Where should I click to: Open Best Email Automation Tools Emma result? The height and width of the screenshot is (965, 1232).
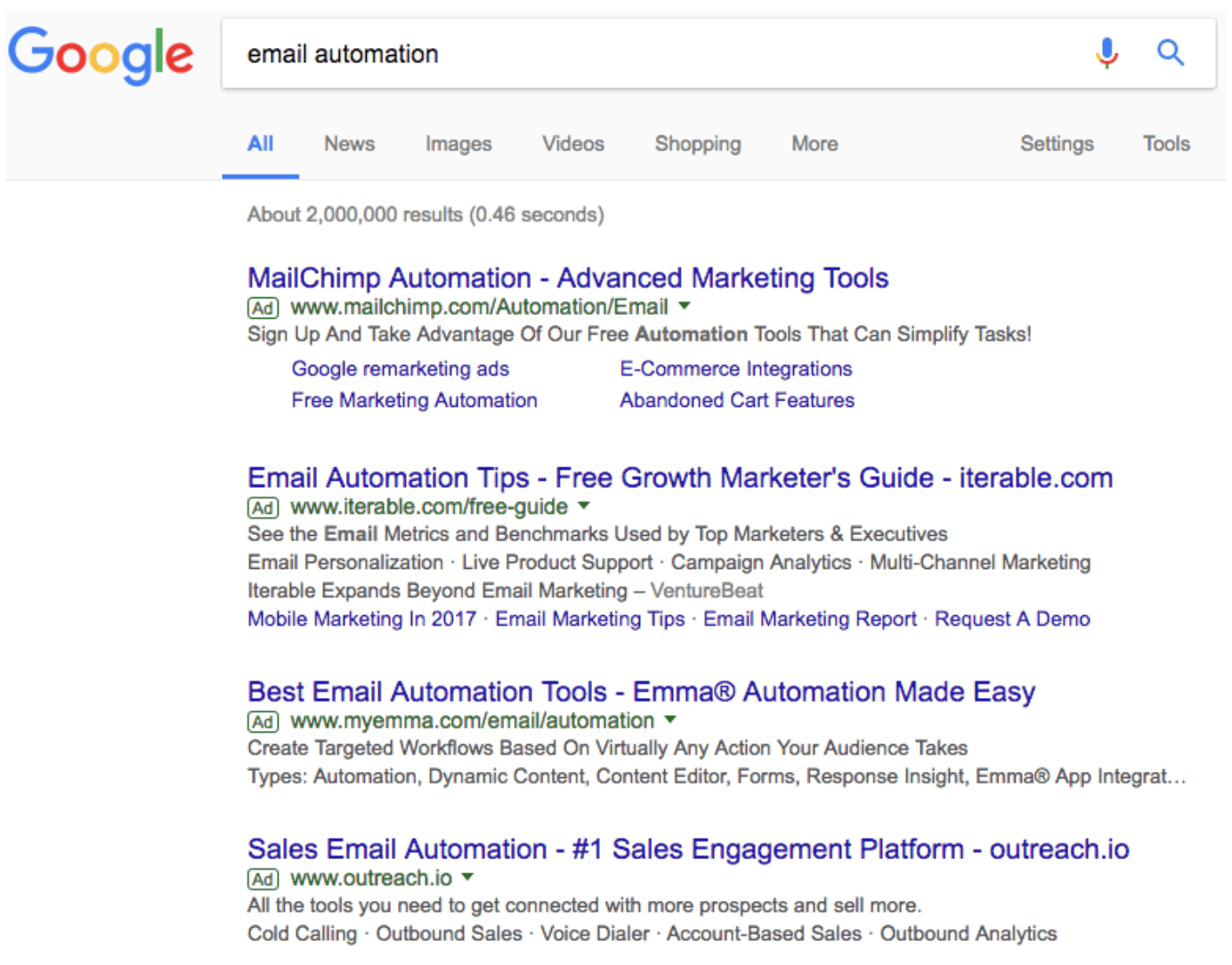click(x=642, y=693)
